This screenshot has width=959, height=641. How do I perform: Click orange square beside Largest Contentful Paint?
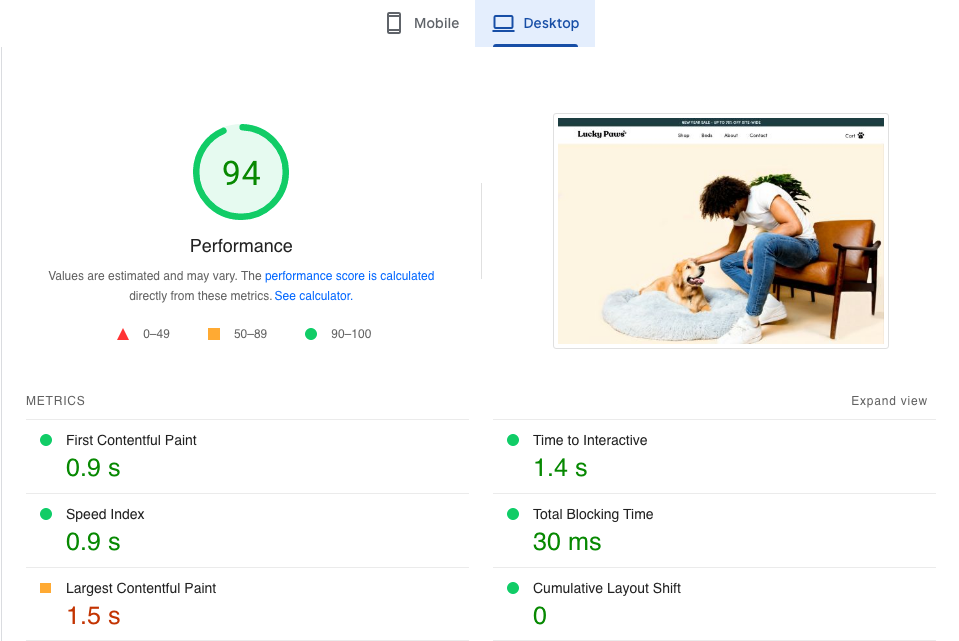45,588
